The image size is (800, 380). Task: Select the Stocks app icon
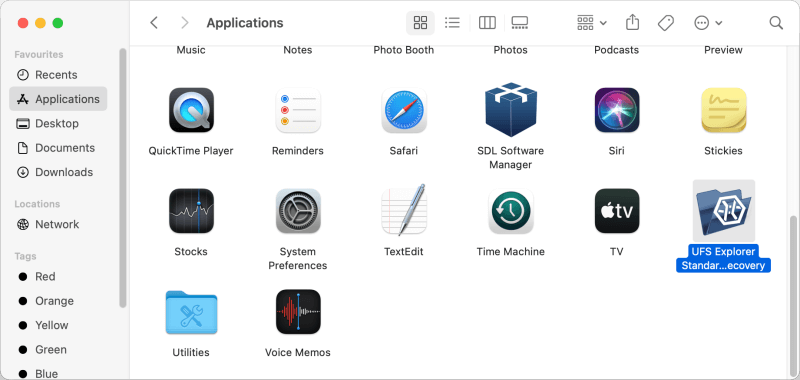point(191,211)
